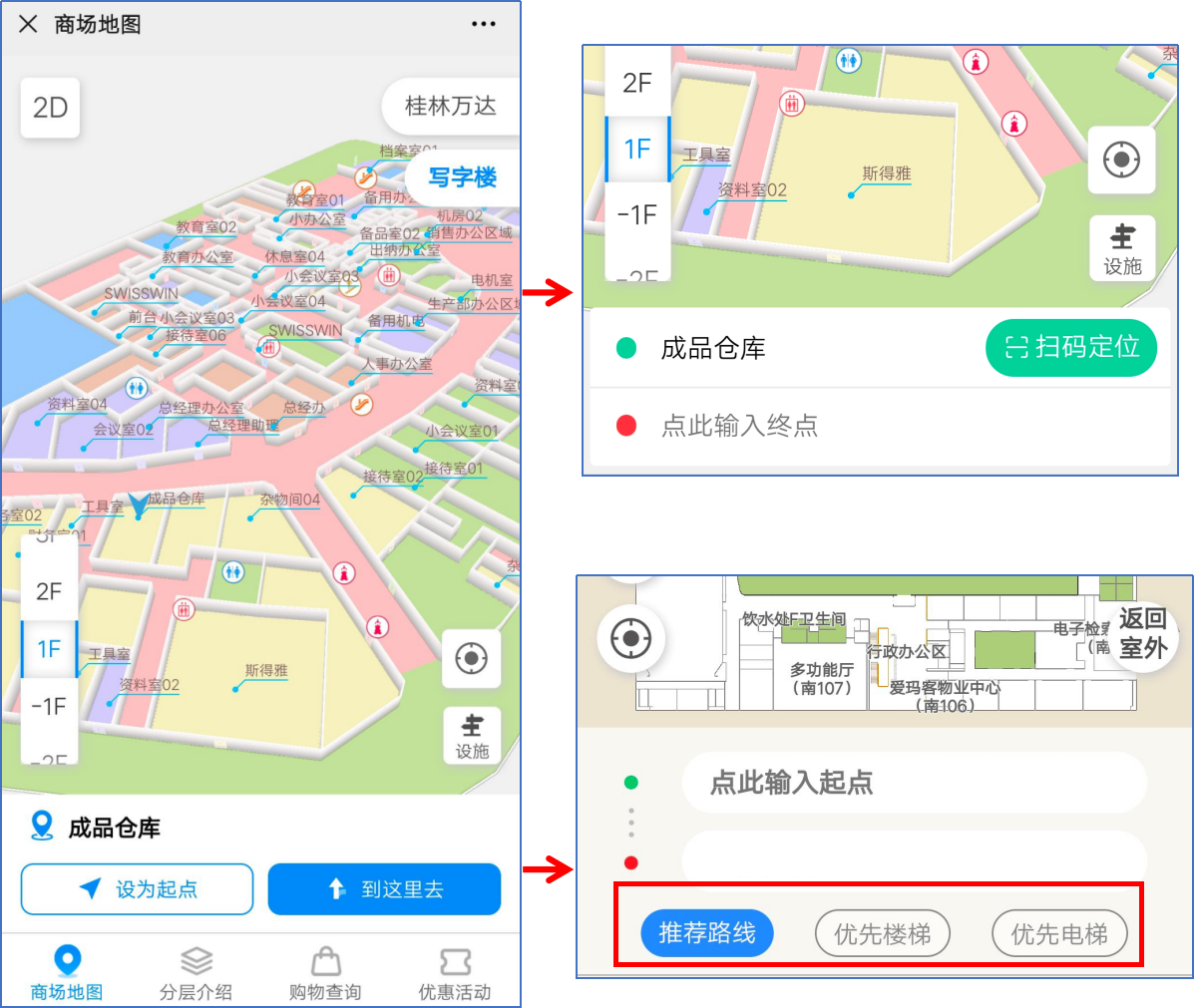Tap the crosshair locate icon on the left map

tap(471, 658)
